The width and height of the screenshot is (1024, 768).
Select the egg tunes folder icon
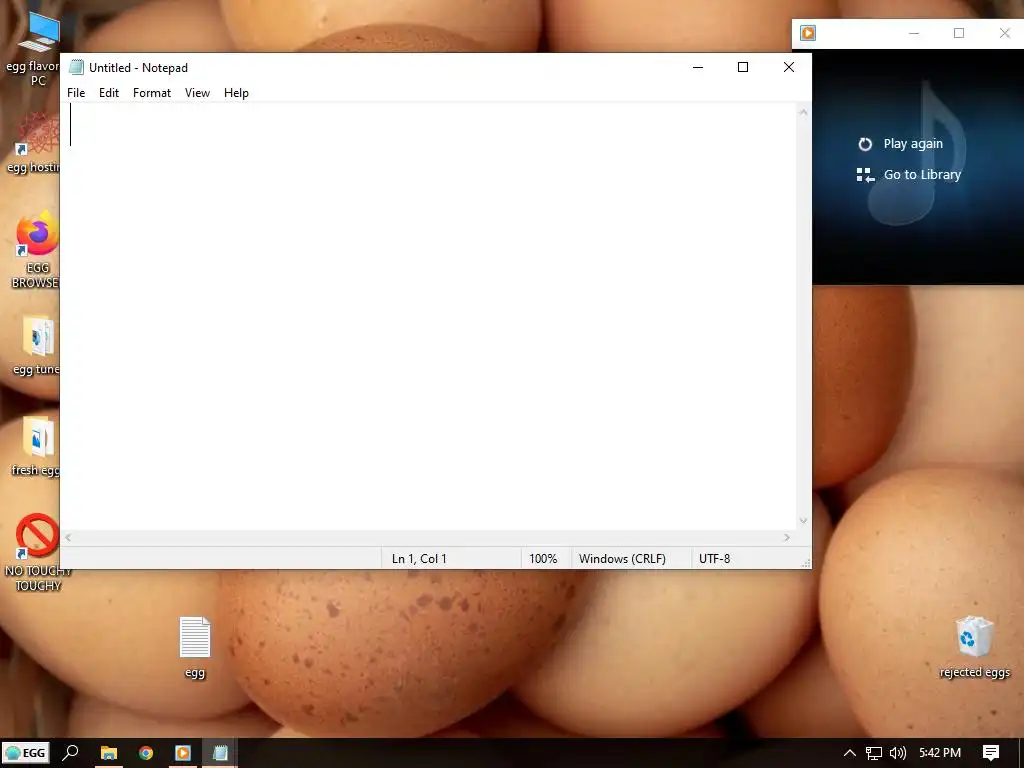[37, 346]
